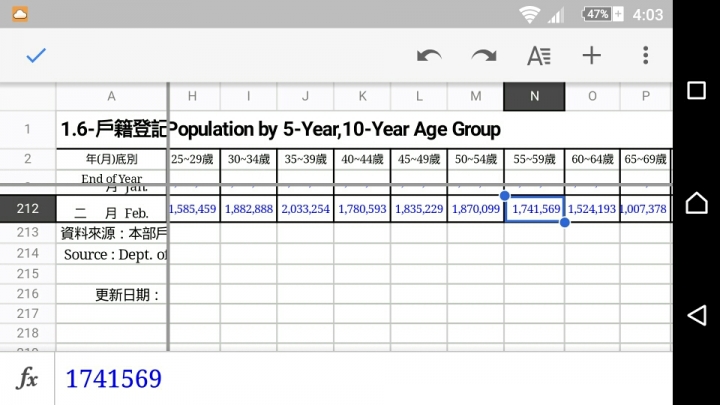Tap the Android back triangle

(x=697, y=315)
